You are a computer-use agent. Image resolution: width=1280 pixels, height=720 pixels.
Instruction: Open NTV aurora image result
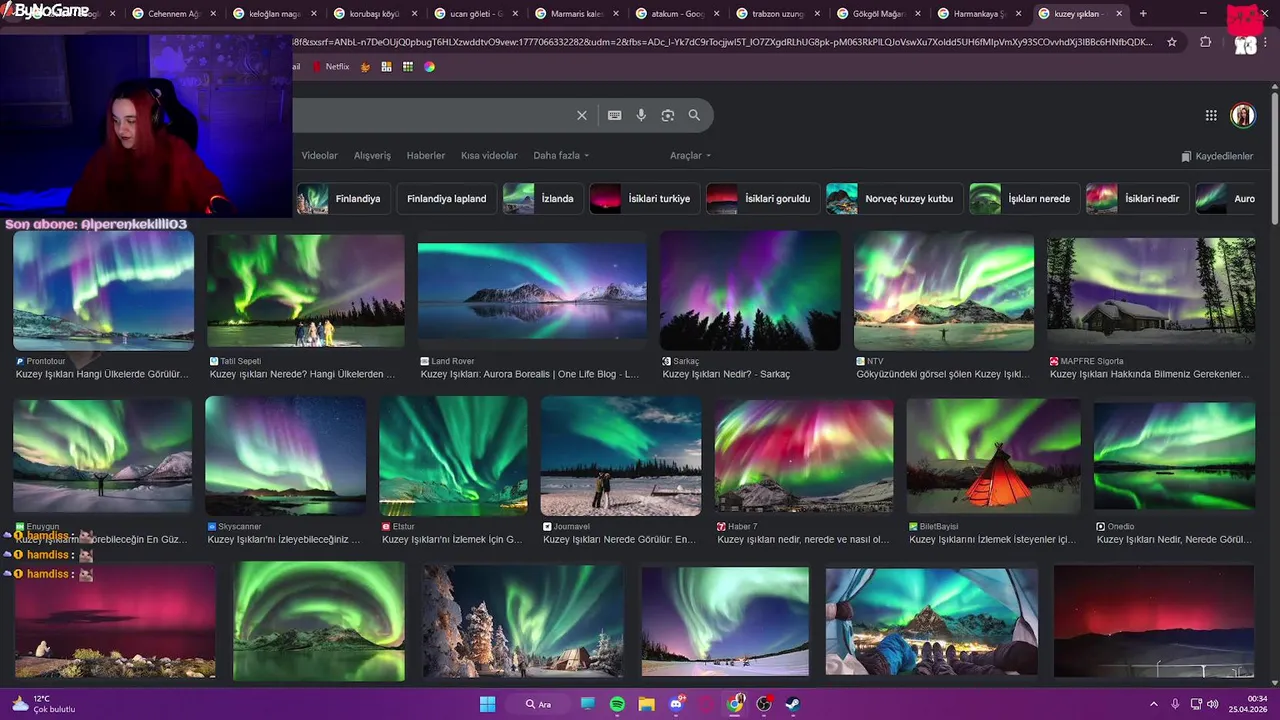pyautogui.click(x=944, y=291)
